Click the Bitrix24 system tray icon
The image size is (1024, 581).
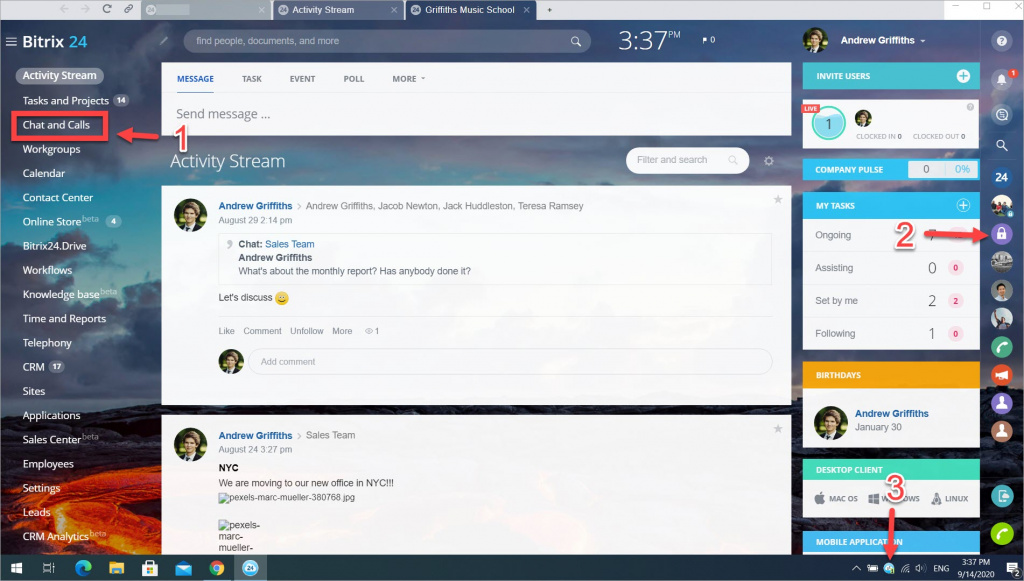pyautogui.click(x=889, y=568)
